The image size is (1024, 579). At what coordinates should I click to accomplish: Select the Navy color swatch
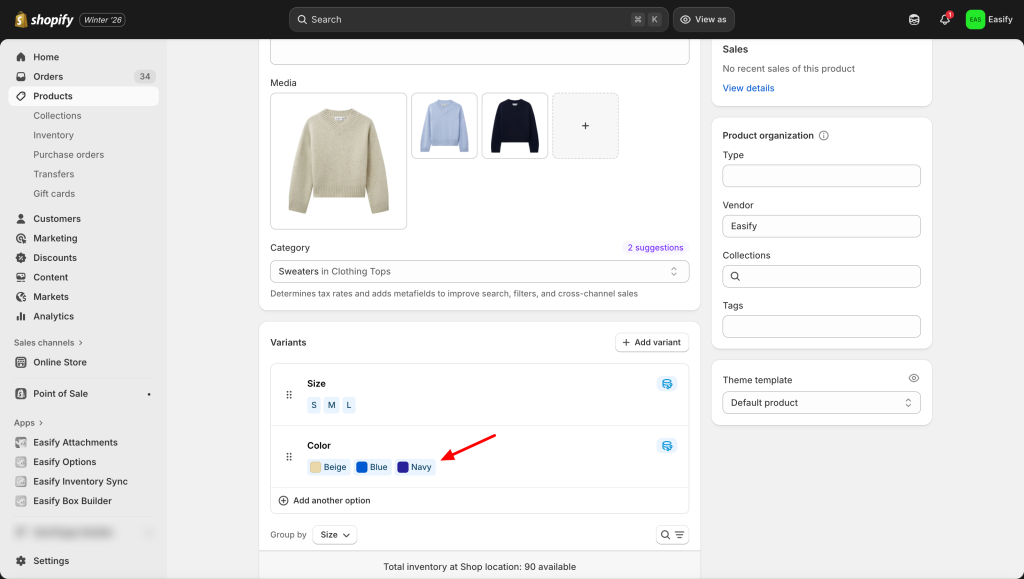point(415,467)
